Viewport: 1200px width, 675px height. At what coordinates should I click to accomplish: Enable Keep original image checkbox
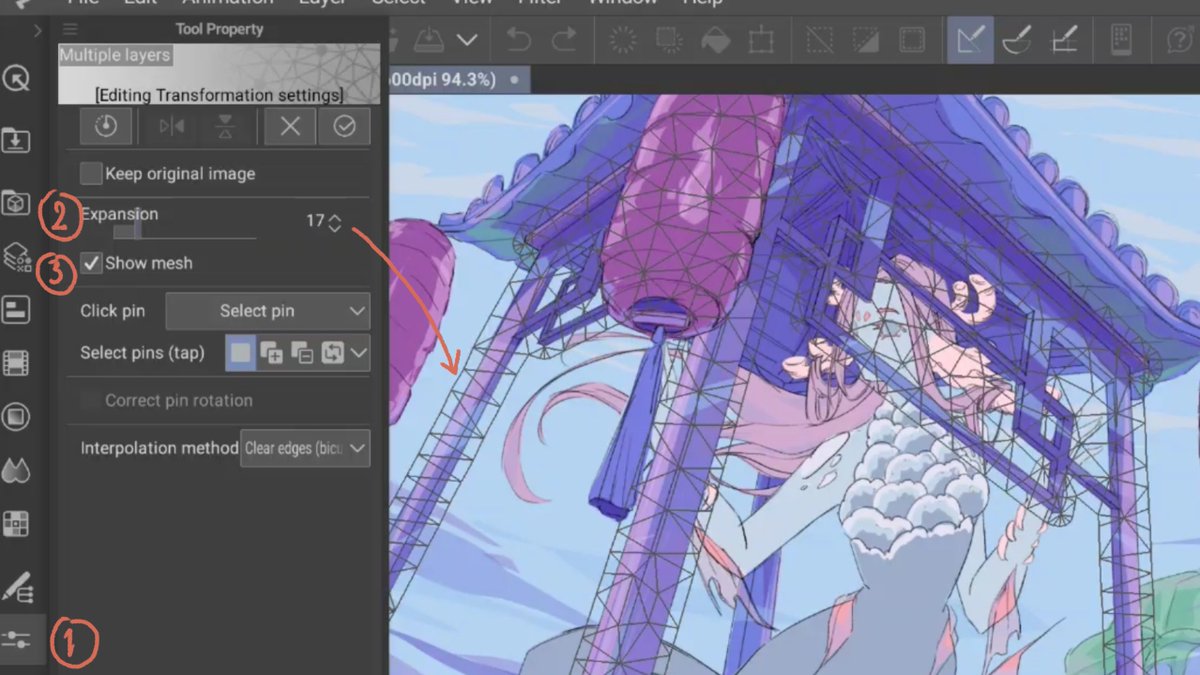(x=91, y=173)
